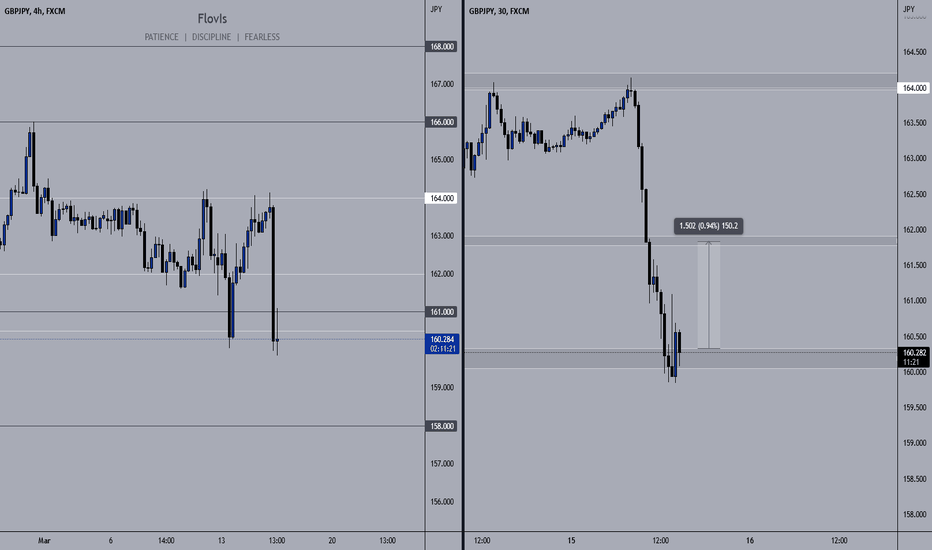This screenshot has height=550, width=932.
Task: Click the GBPJPY, 30, FXCM chart title
Action: click(x=499, y=11)
